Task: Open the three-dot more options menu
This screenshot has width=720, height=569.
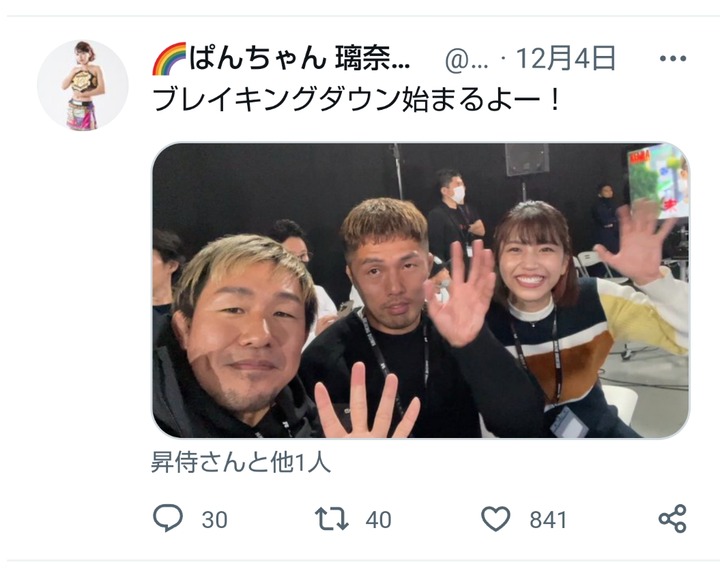Action: coord(673,58)
